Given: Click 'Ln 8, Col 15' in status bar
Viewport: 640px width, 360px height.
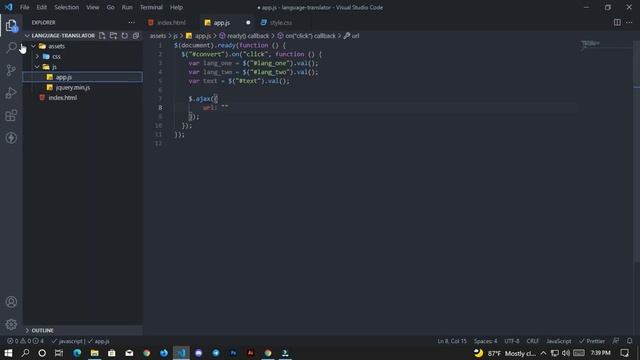Looking at the screenshot, I should (452, 341).
